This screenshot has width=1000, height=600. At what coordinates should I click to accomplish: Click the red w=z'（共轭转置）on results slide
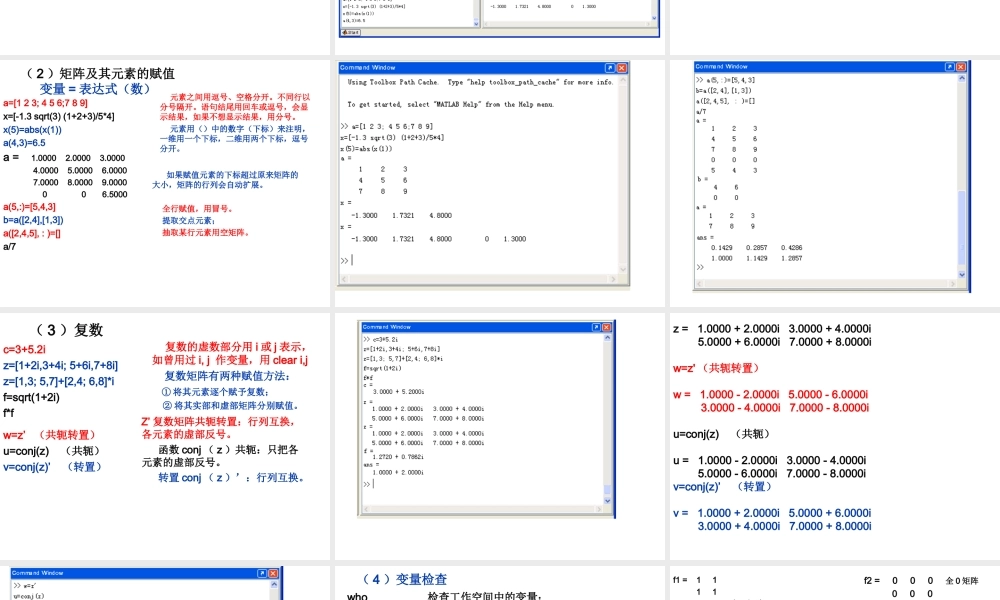click(717, 368)
